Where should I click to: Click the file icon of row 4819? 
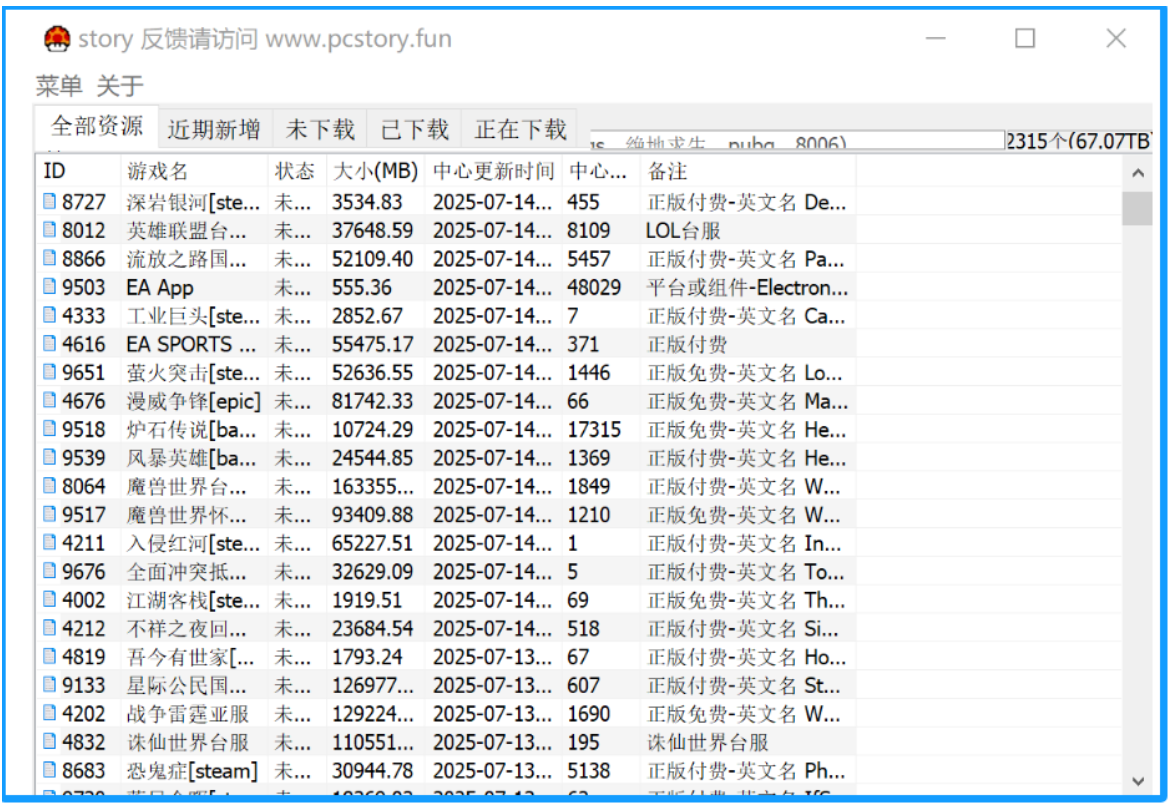coord(49,656)
